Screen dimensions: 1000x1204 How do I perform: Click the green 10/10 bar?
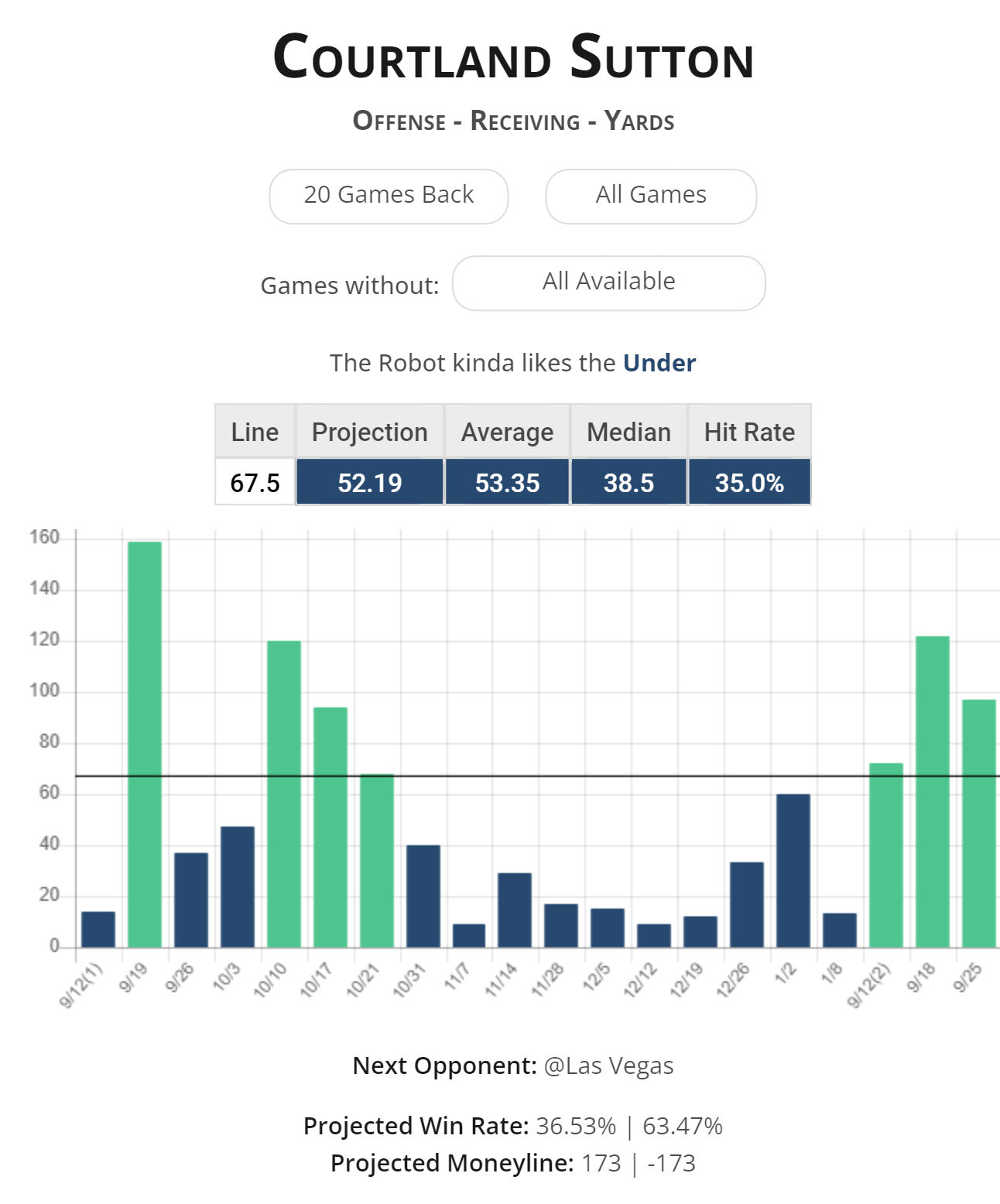point(284,793)
